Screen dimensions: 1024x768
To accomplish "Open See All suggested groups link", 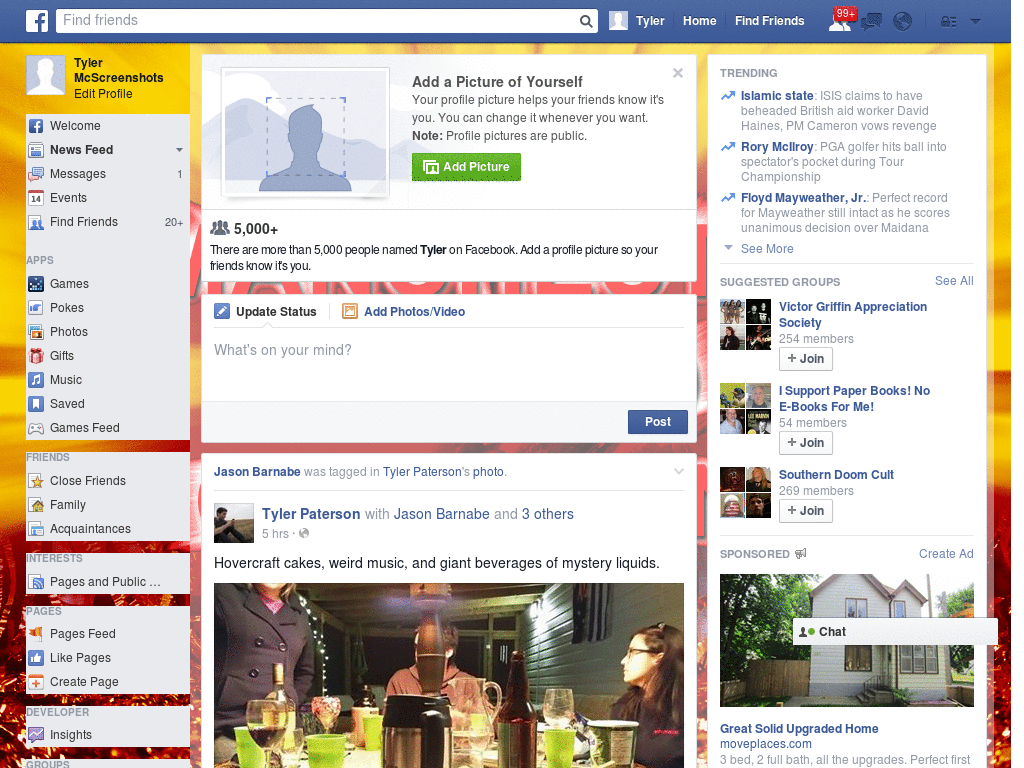I will pyautogui.click(x=954, y=281).
